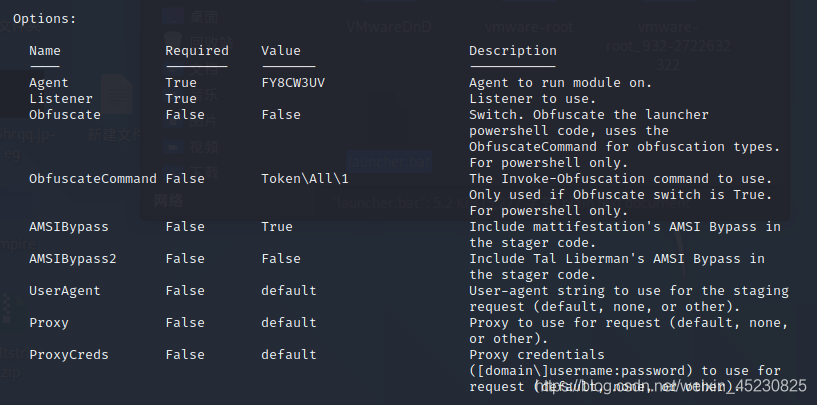
Task: Open 网络 in the background file manager sidebar
Action: (x=168, y=201)
